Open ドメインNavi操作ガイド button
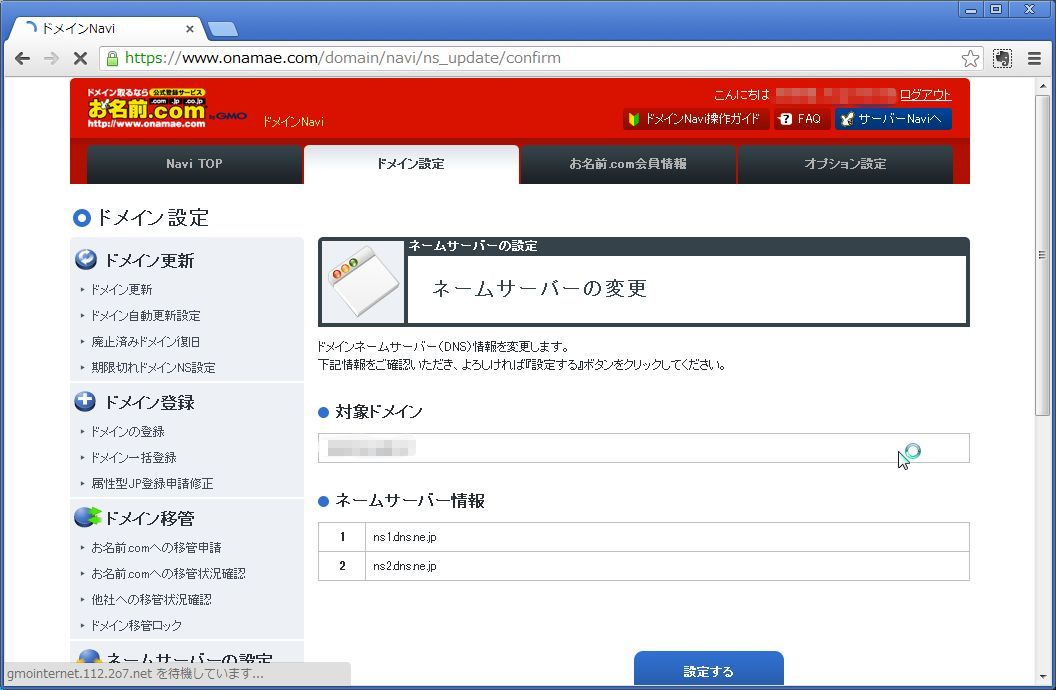Viewport: 1056px width, 690px height. coord(695,119)
